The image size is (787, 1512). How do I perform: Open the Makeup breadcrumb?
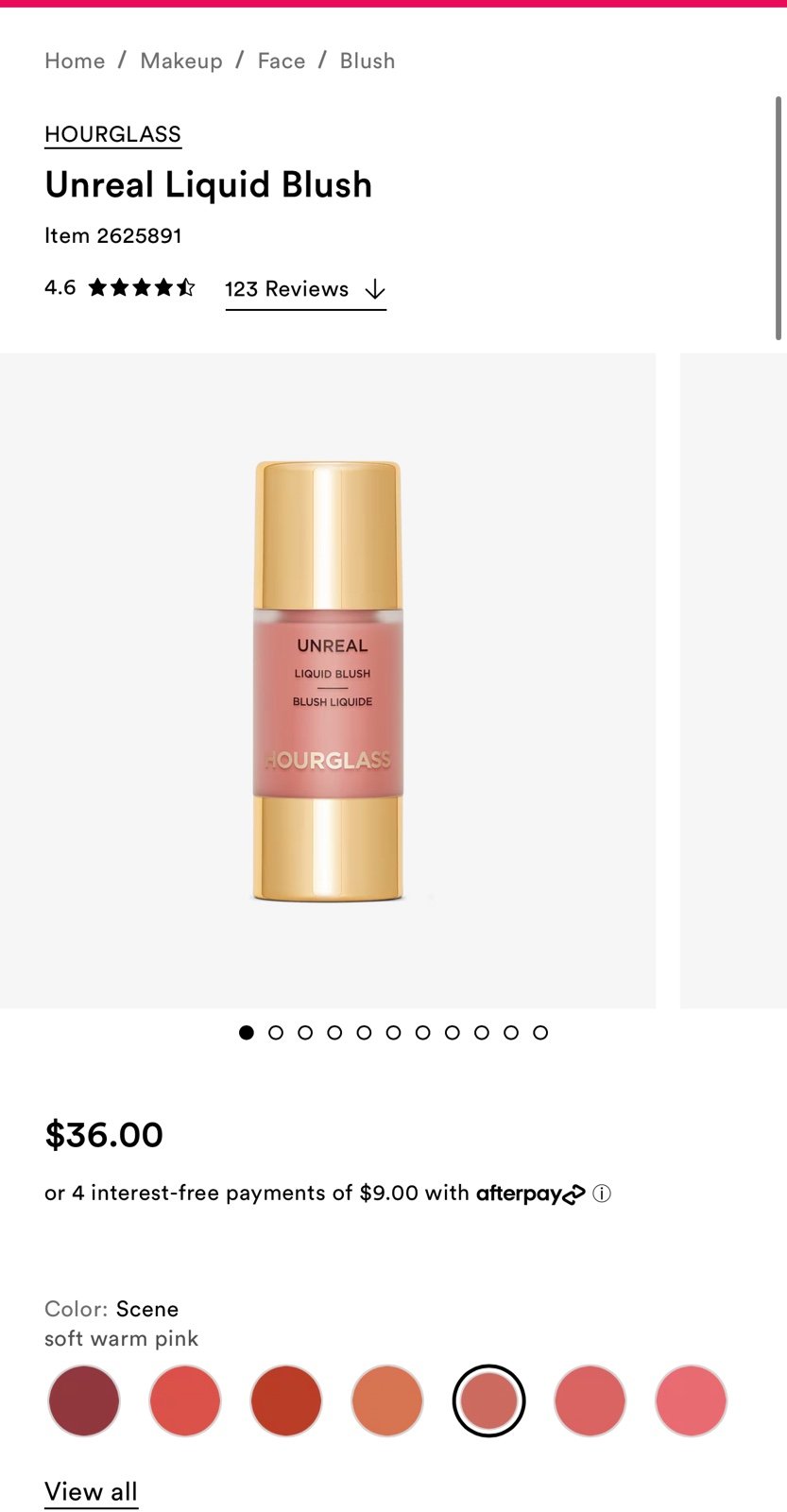coord(181,60)
